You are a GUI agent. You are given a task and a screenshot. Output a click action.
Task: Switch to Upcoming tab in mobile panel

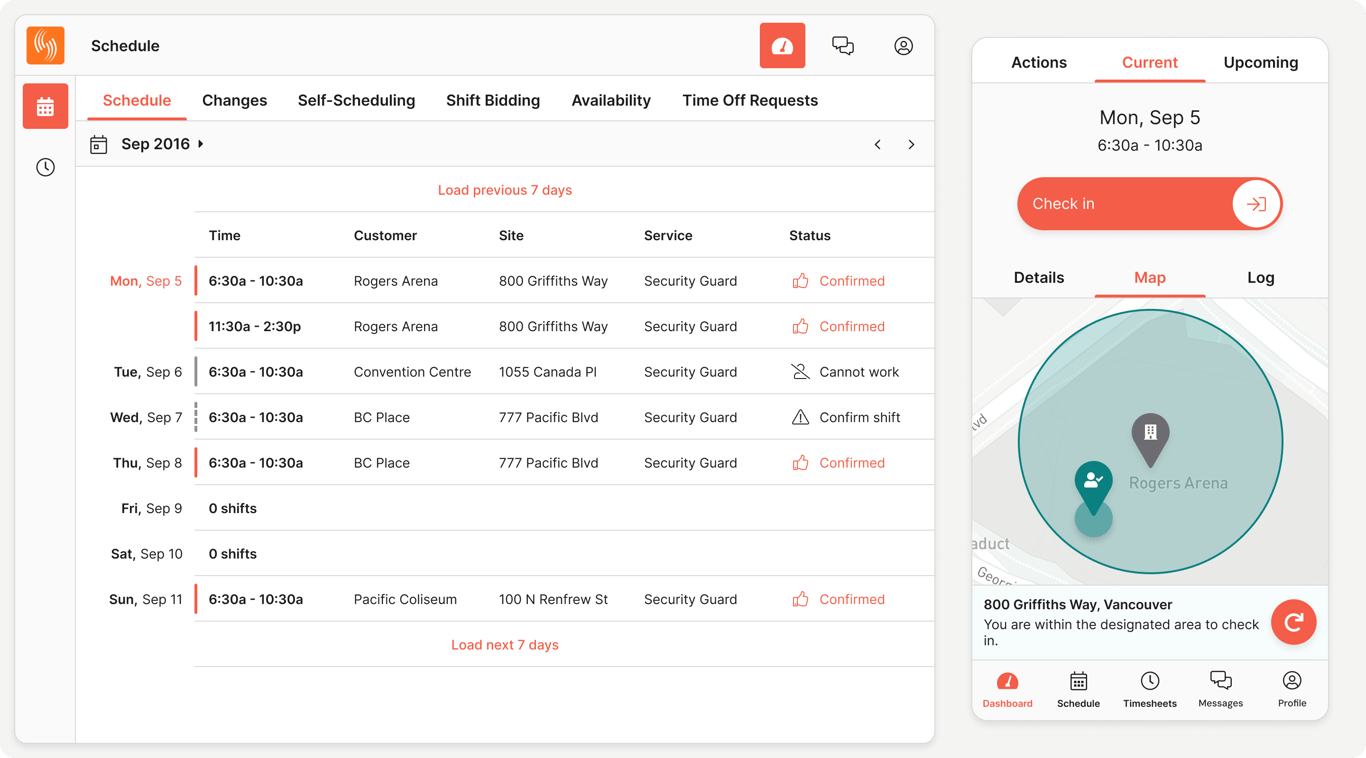click(x=1261, y=62)
